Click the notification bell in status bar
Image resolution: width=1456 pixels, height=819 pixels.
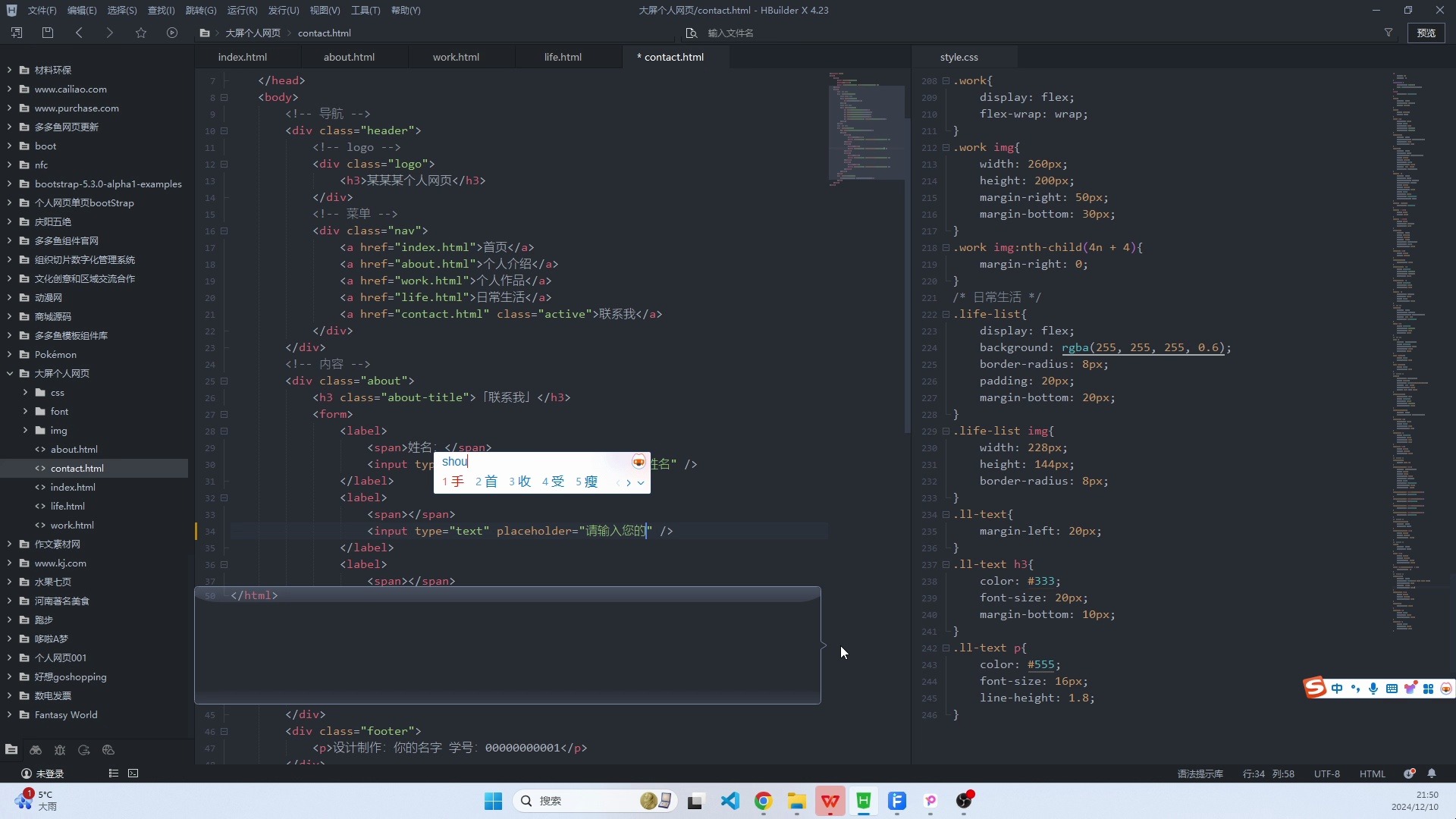[x=1432, y=773]
